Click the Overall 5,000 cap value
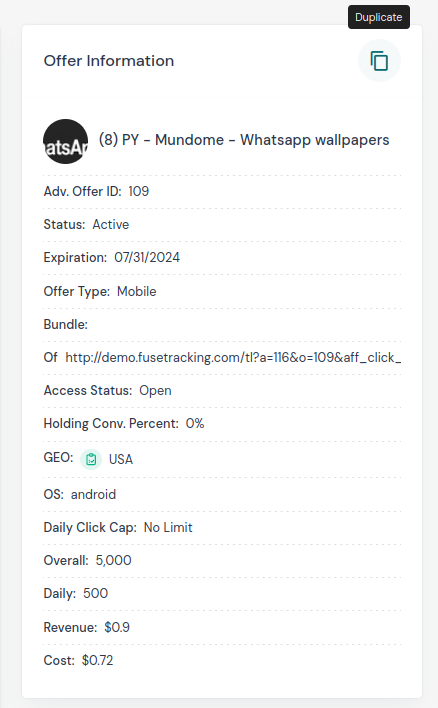438x708 pixels. pos(113,560)
